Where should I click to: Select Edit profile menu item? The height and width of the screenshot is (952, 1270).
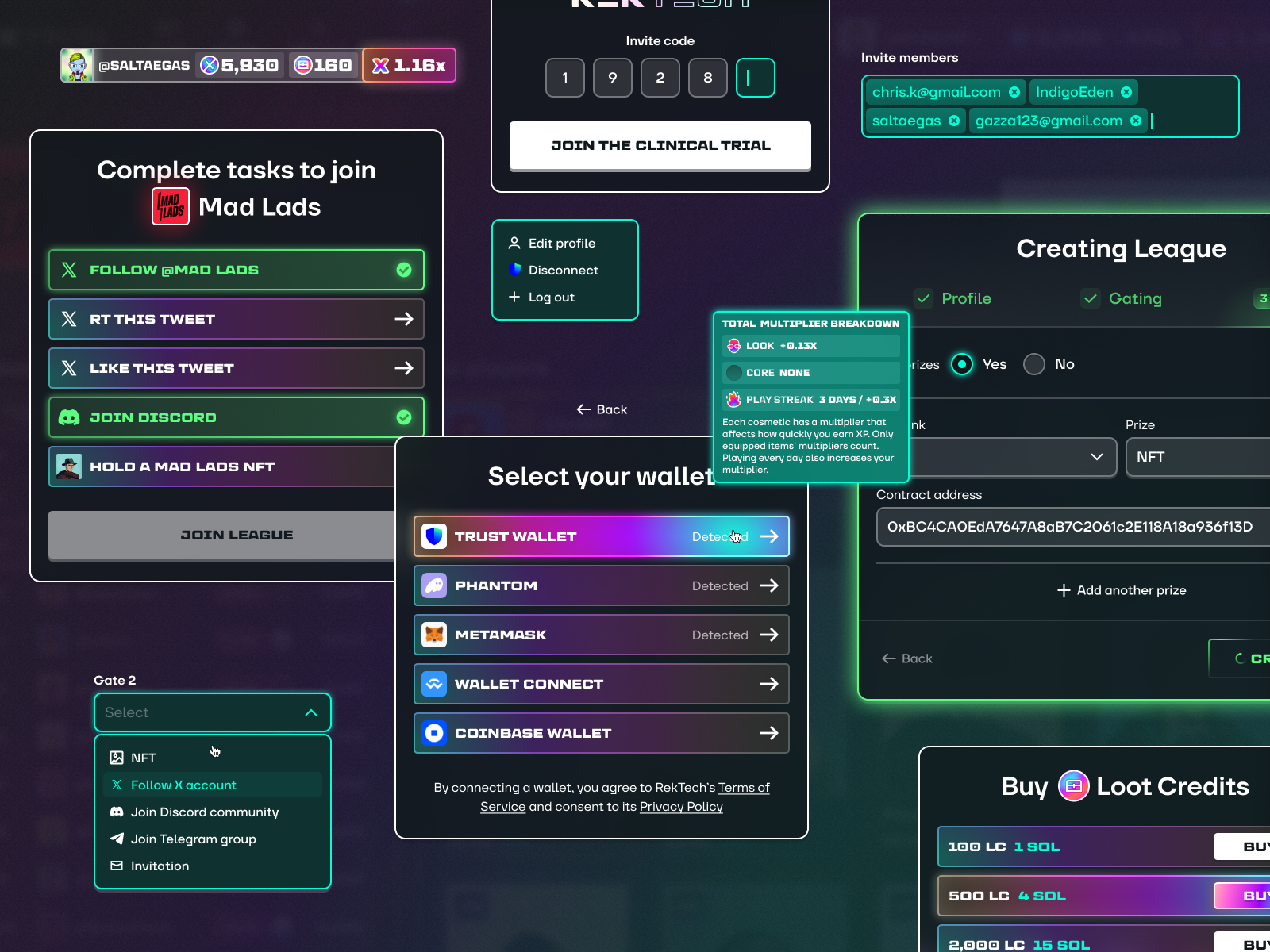point(562,244)
